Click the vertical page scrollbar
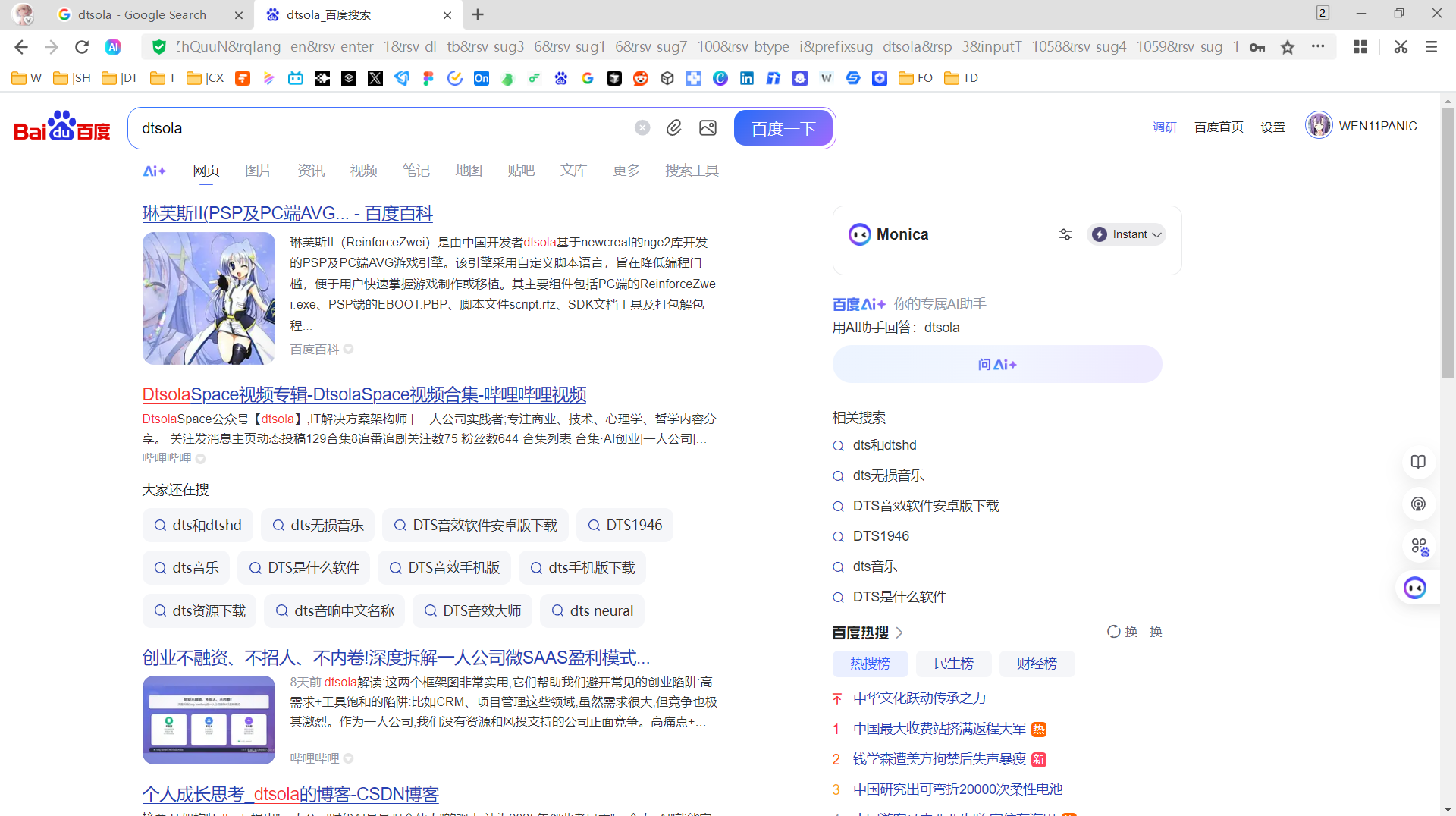This screenshot has width=1456, height=816. 1448,243
